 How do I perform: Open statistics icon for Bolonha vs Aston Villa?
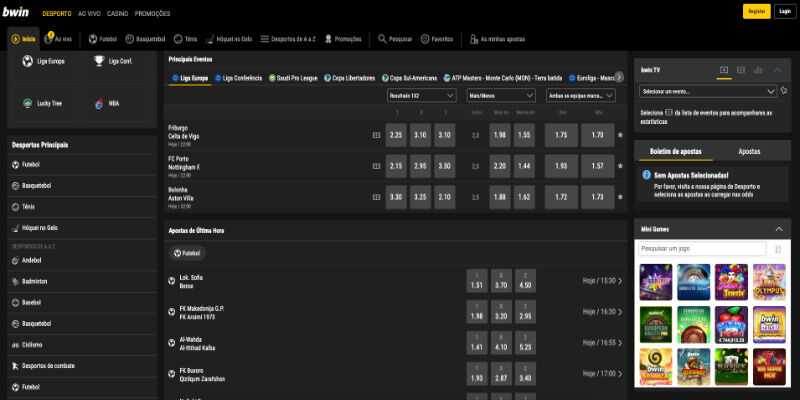click(x=377, y=197)
